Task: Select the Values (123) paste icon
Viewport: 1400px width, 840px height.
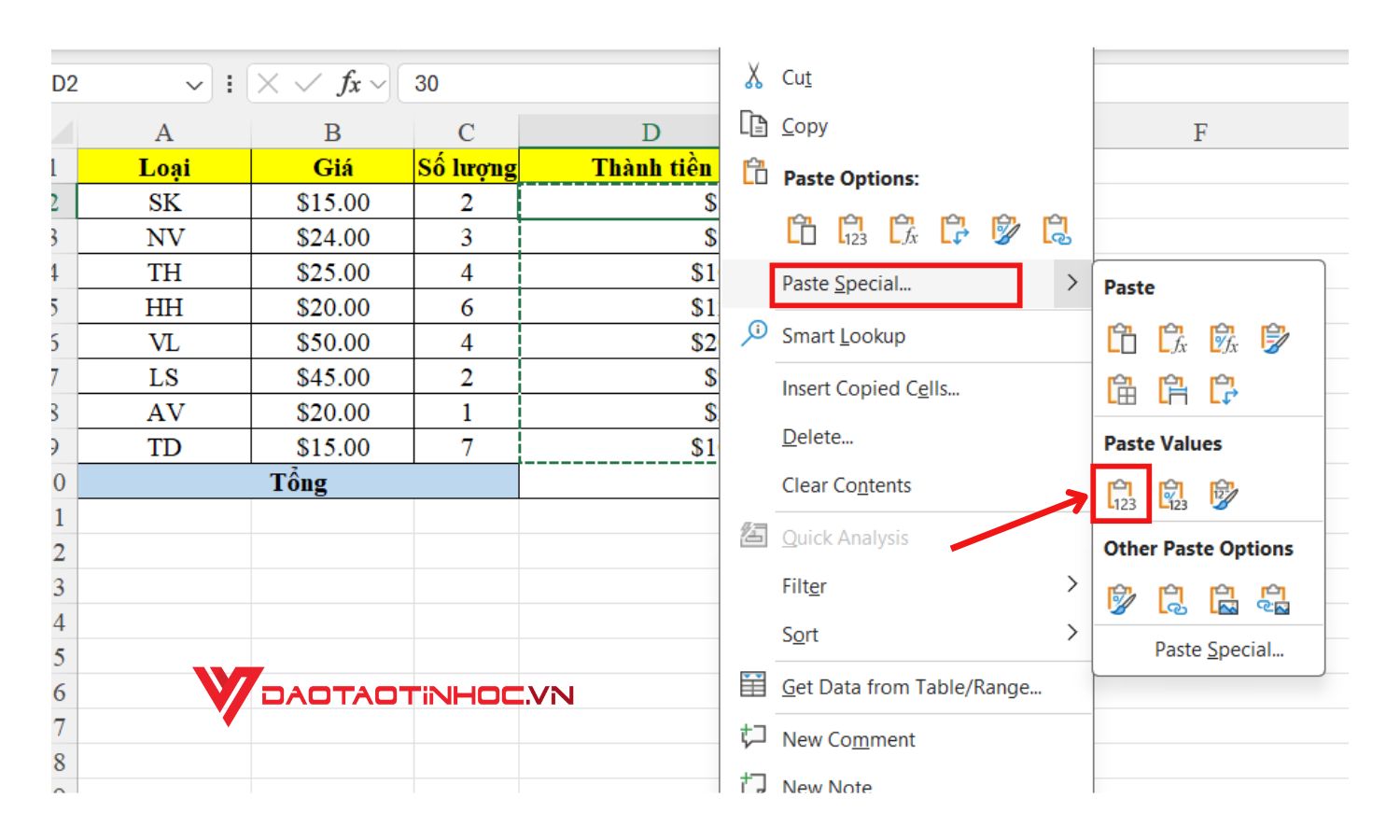Action: tap(1122, 495)
